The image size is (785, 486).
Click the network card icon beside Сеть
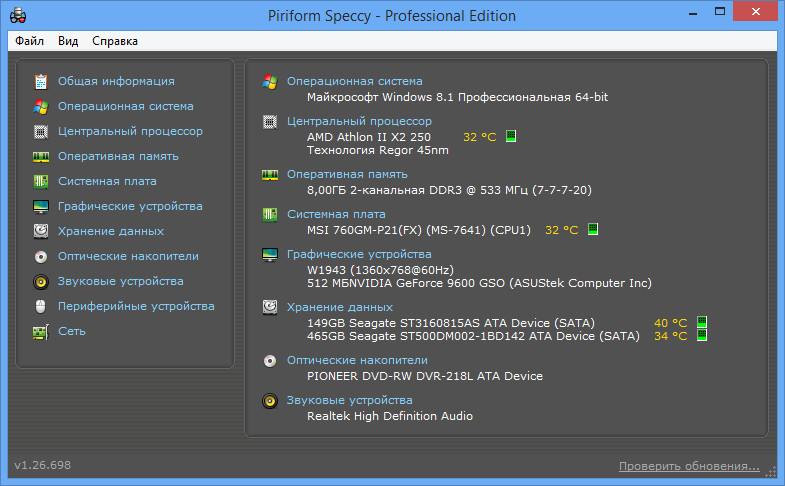click(41, 332)
